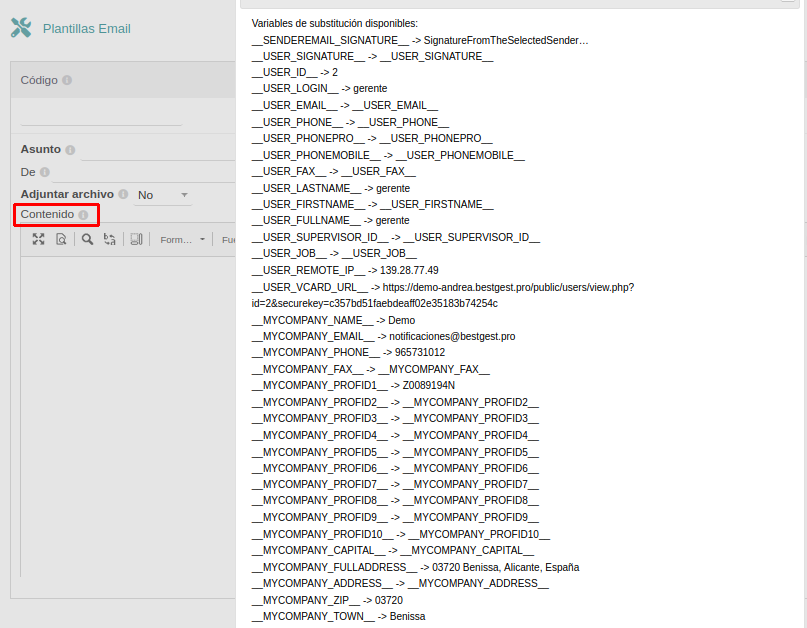807x628 pixels.
Task: Click the info icon beside De
Action: click(x=44, y=172)
